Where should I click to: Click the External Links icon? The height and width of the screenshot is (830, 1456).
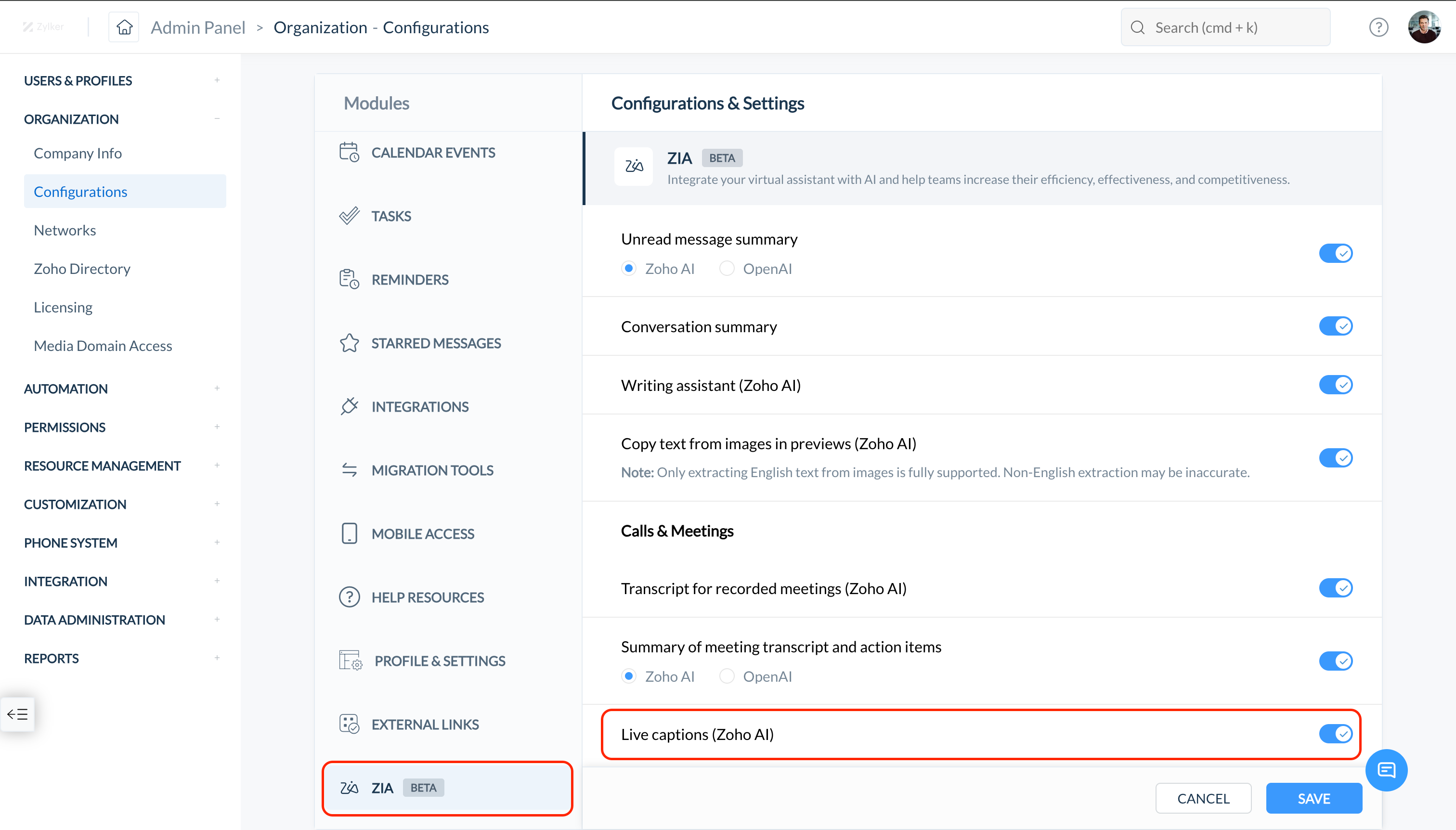pos(349,724)
